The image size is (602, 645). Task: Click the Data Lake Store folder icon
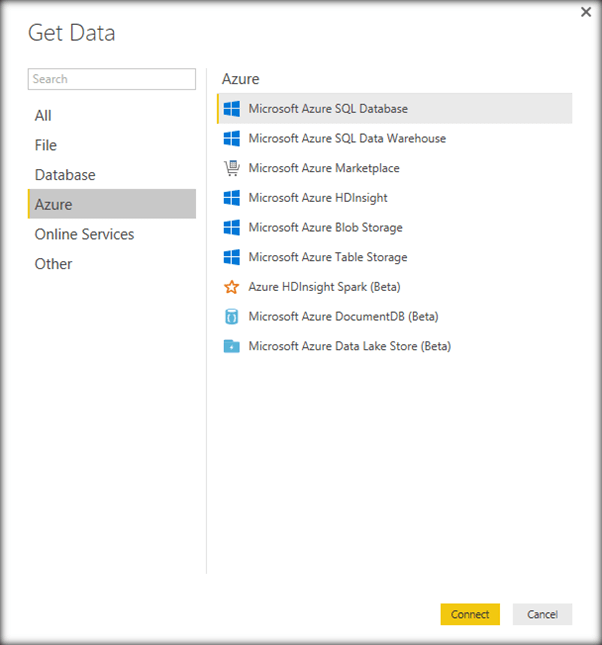[232, 346]
